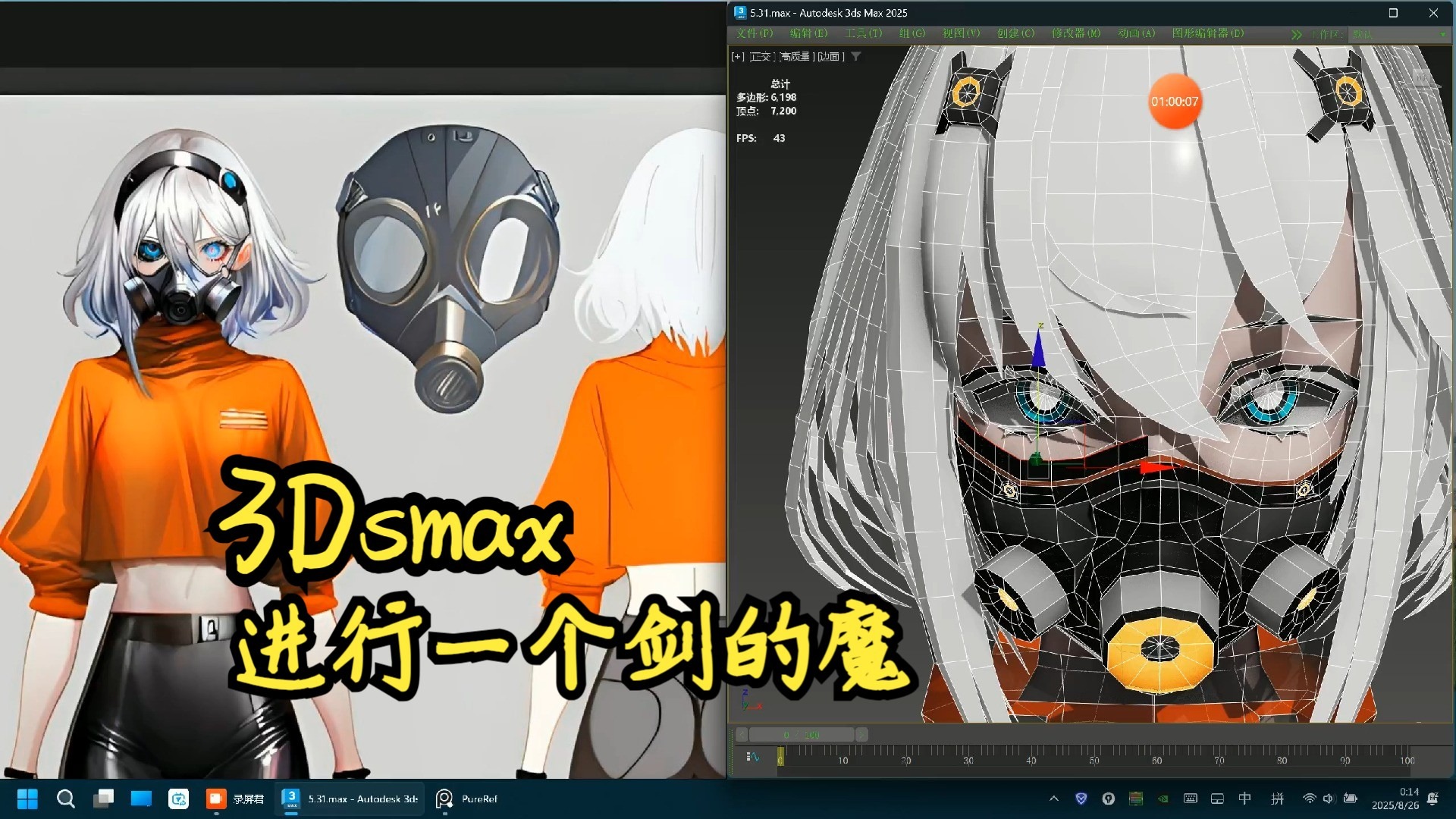This screenshot has height=819, width=1456.
Task: Go to previous frame with time slider left arrow
Action: [742, 734]
